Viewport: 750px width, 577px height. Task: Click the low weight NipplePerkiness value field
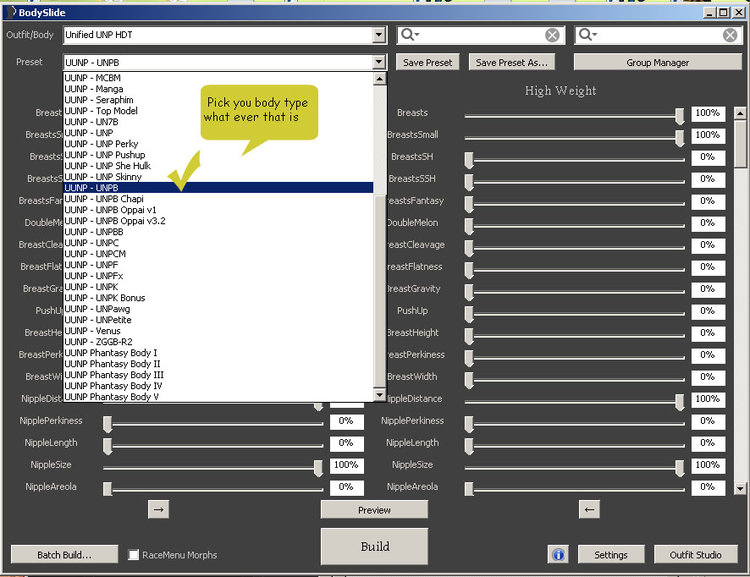[346, 422]
